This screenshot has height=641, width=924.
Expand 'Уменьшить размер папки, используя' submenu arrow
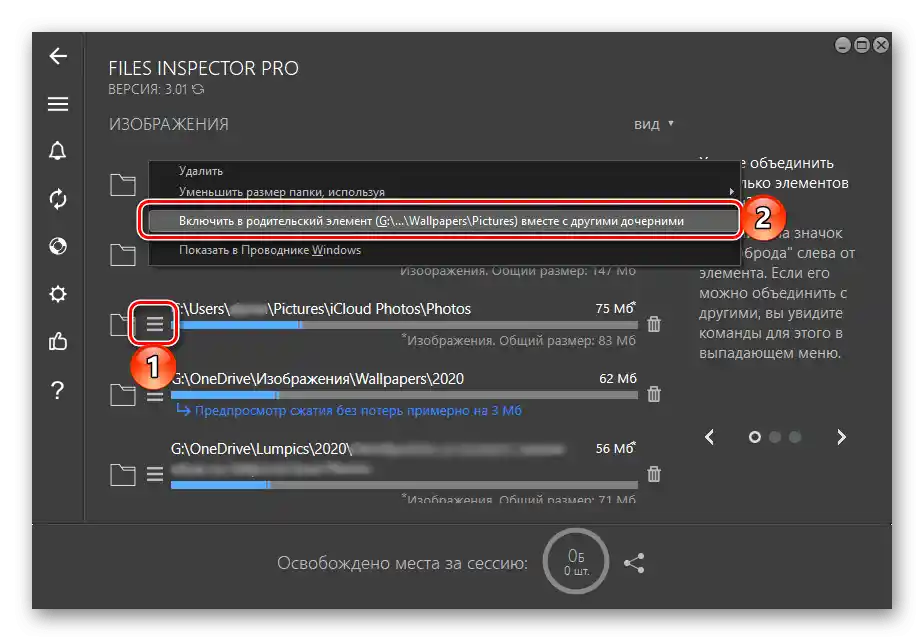click(731, 191)
